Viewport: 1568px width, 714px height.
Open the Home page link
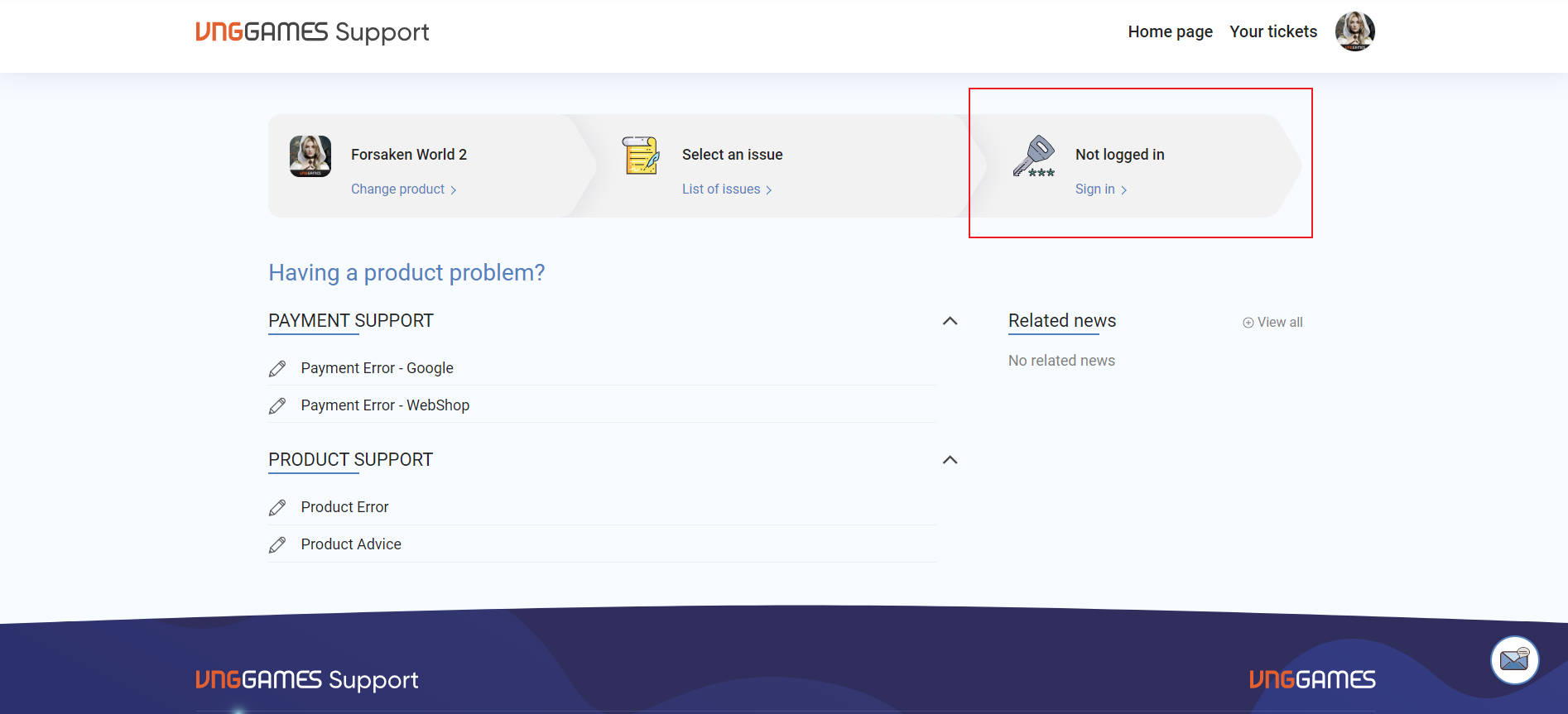(1170, 31)
